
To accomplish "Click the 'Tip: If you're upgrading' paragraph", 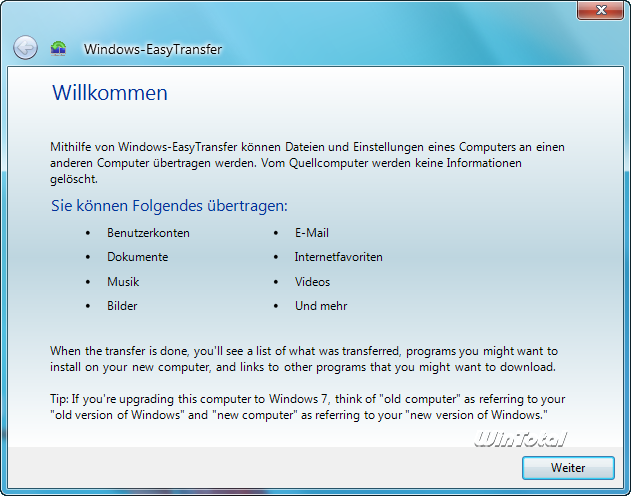I will [x=307, y=407].
